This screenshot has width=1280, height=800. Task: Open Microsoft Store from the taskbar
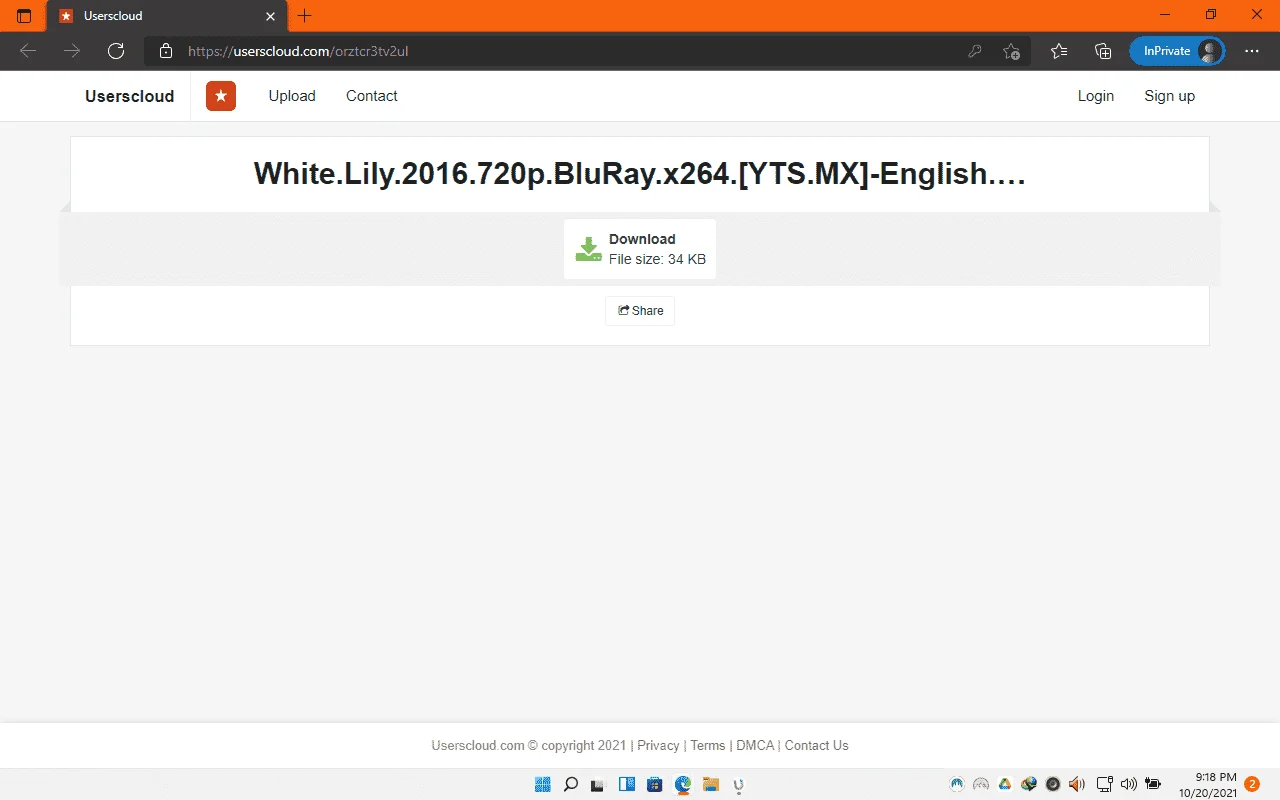coord(655,784)
